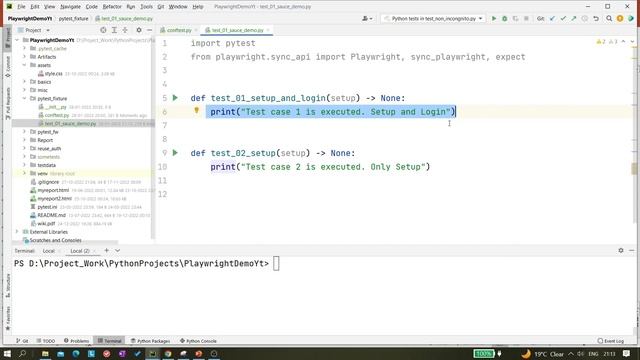Expand the basics folder
This screenshot has width=640, height=360.
(x=24, y=82)
